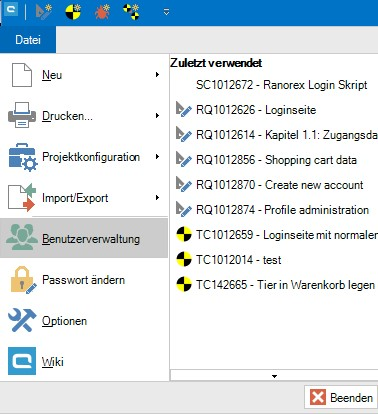Expand the Import/Export submenu arrow
This screenshot has width=378, height=414.
click(157, 198)
